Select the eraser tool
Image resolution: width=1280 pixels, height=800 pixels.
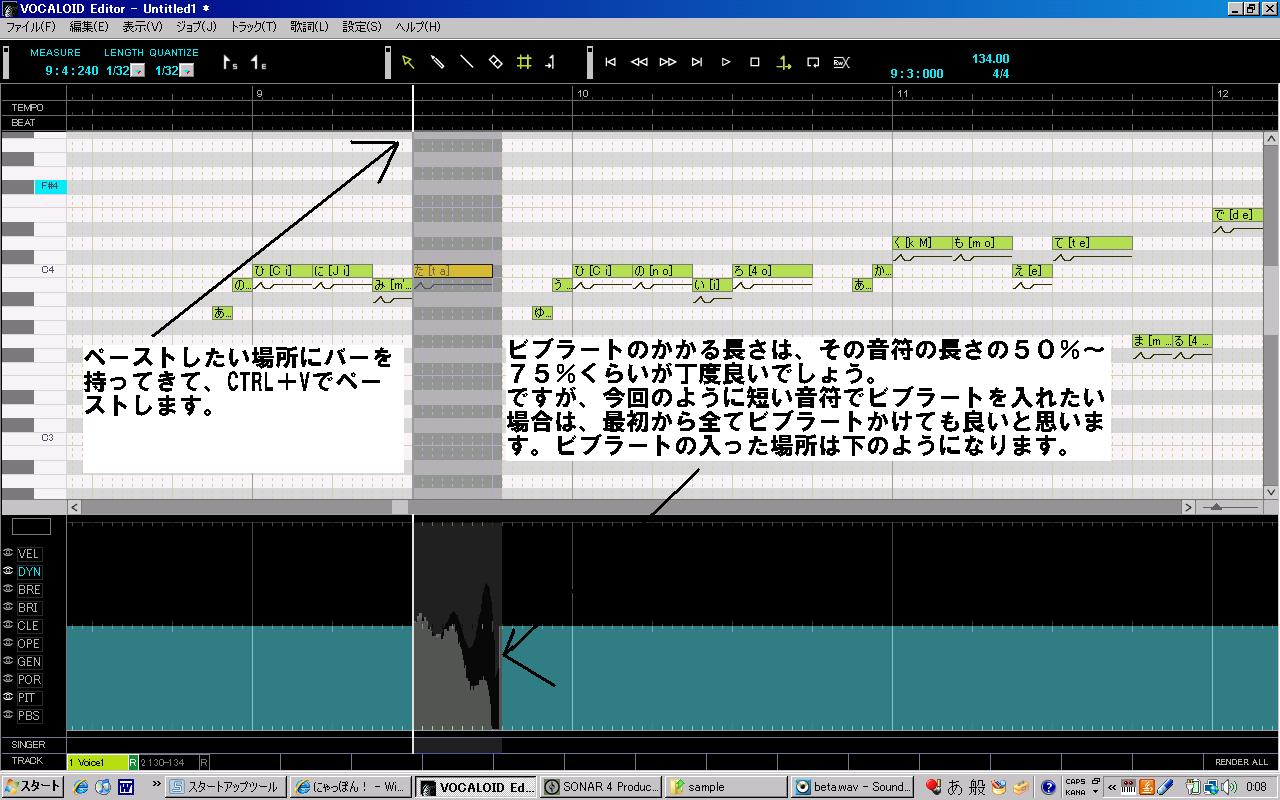click(x=495, y=62)
